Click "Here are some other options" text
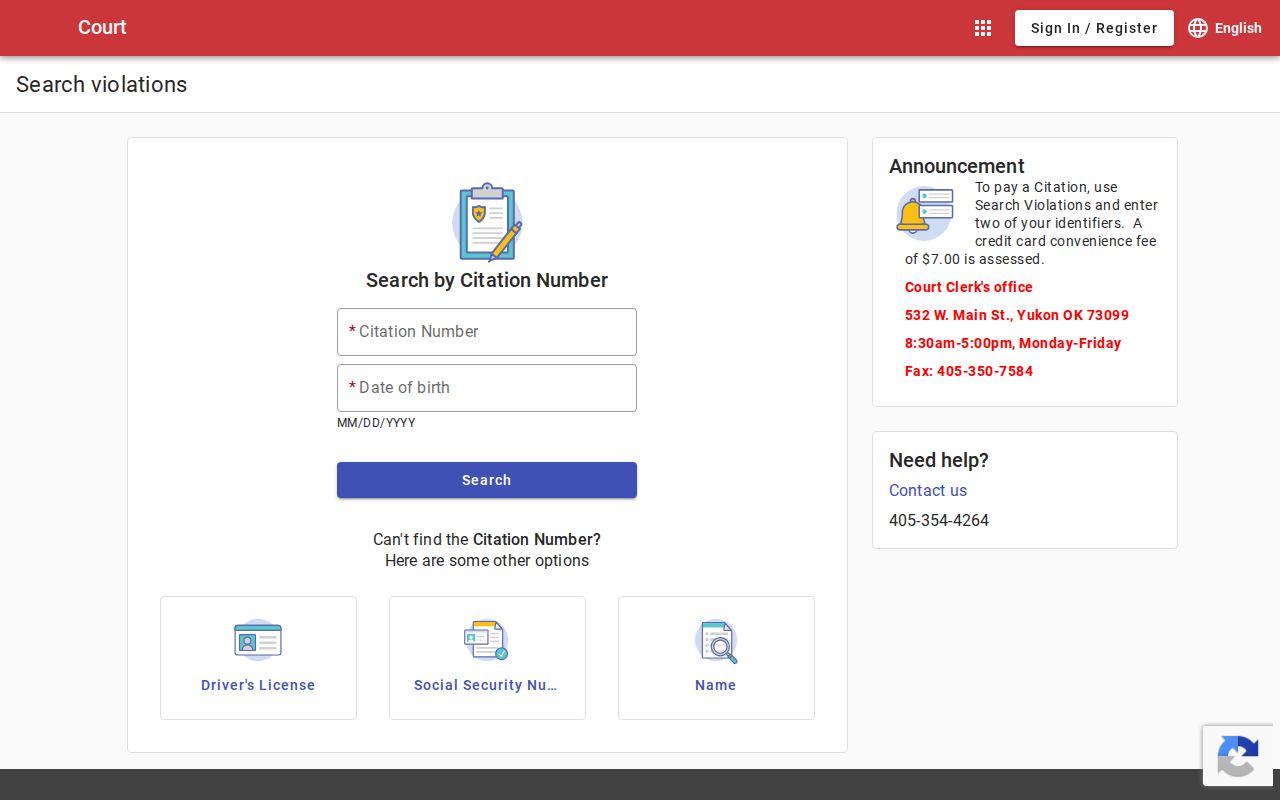The image size is (1280, 800). coord(487,560)
